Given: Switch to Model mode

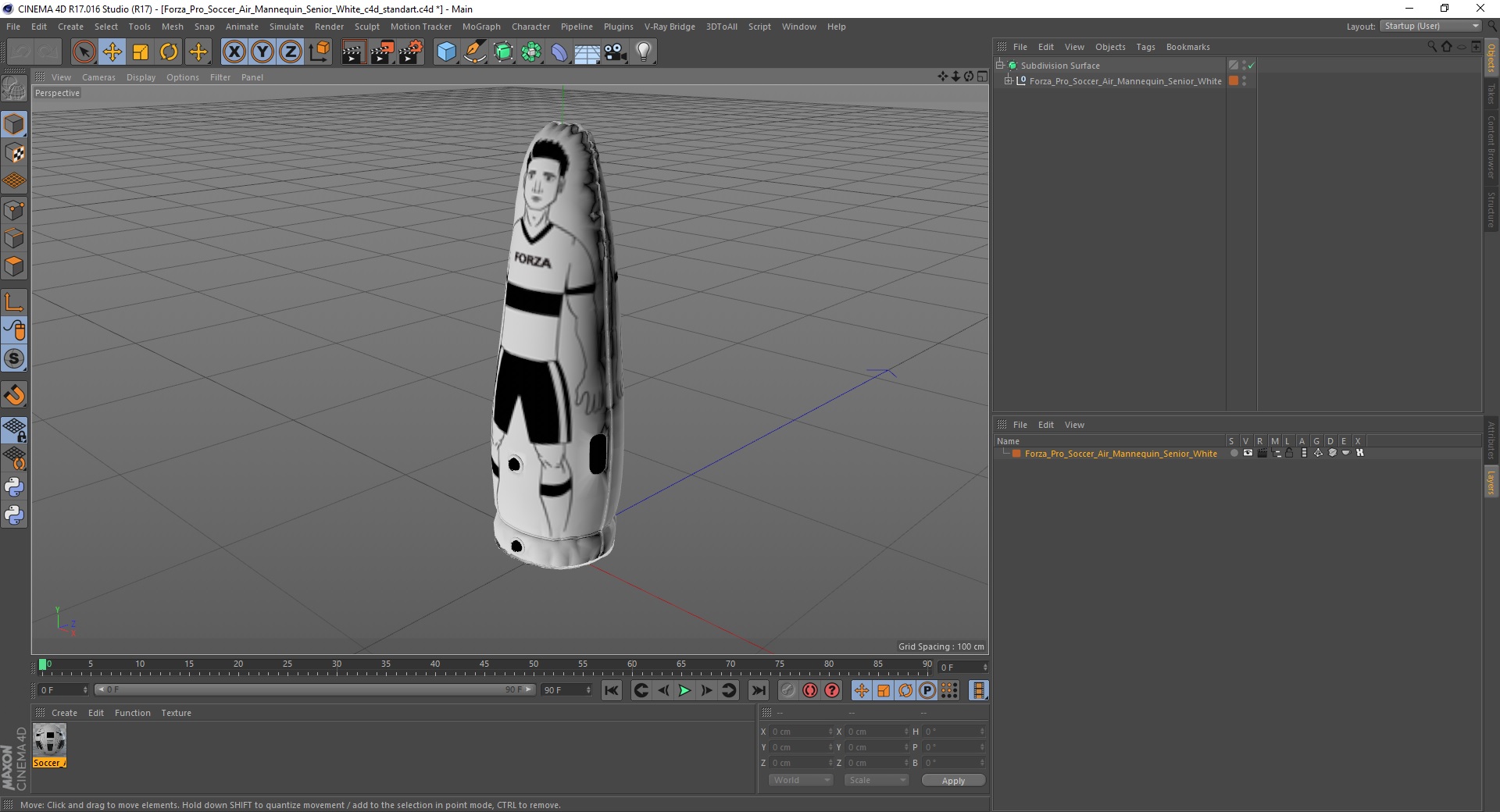Looking at the screenshot, I should (x=14, y=124).
